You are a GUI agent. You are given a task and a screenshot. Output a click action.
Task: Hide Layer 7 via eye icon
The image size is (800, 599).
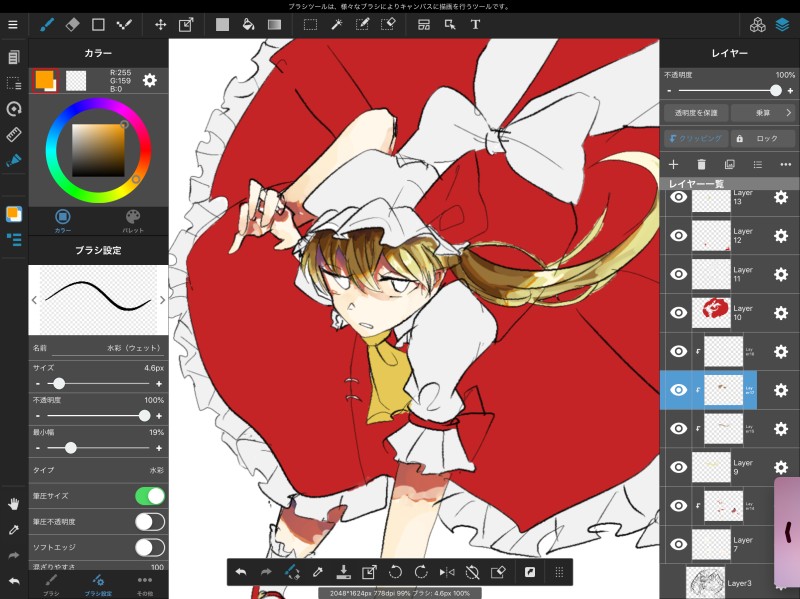coord(678,544)
